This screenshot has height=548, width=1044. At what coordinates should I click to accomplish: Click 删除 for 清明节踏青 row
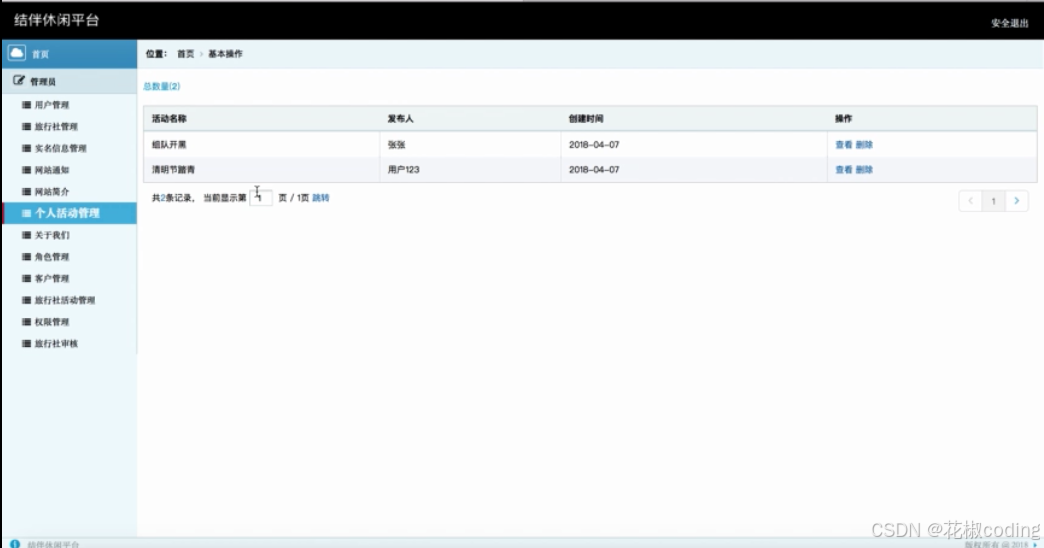(864, 170)
